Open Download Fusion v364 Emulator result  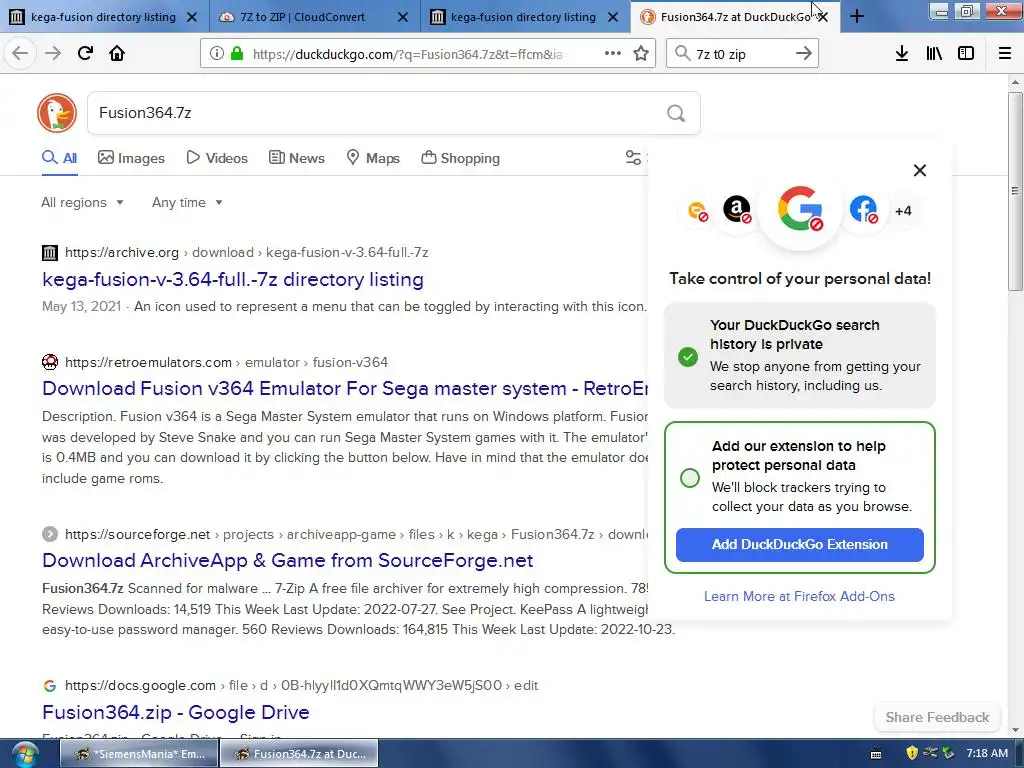[345, 389]
